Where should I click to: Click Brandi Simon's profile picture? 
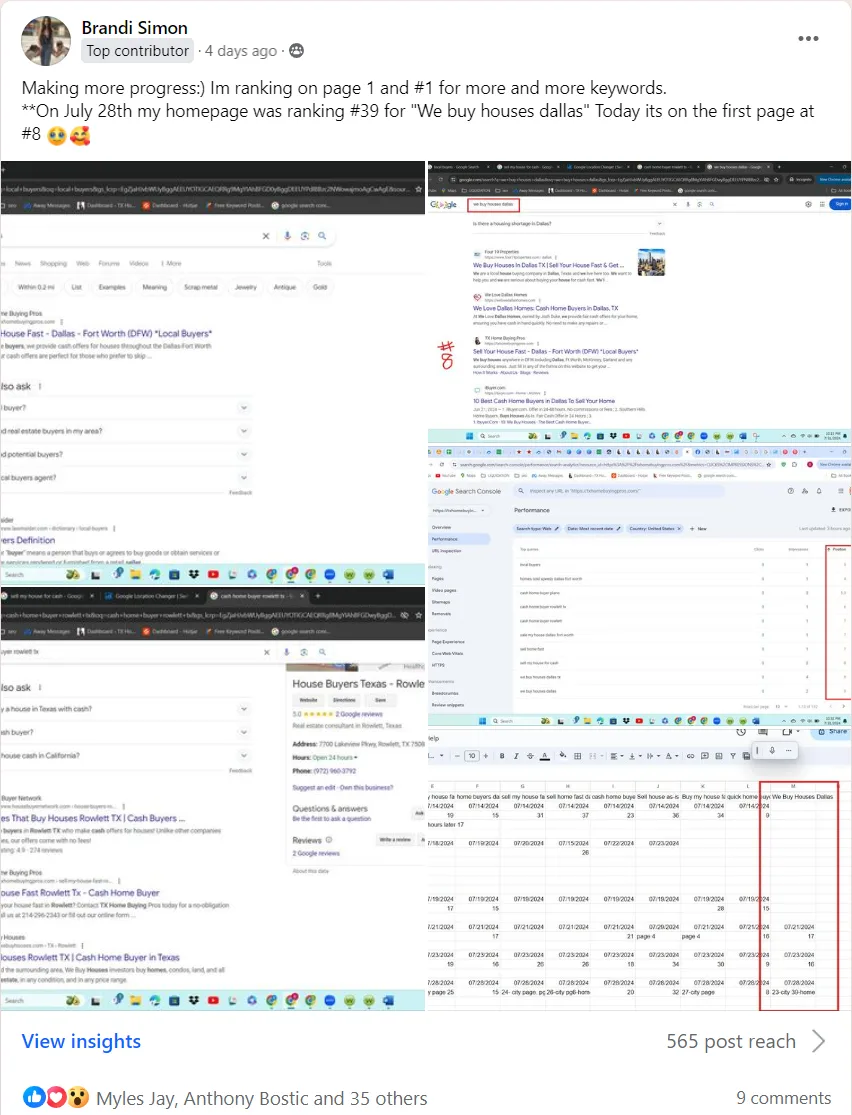46,40
